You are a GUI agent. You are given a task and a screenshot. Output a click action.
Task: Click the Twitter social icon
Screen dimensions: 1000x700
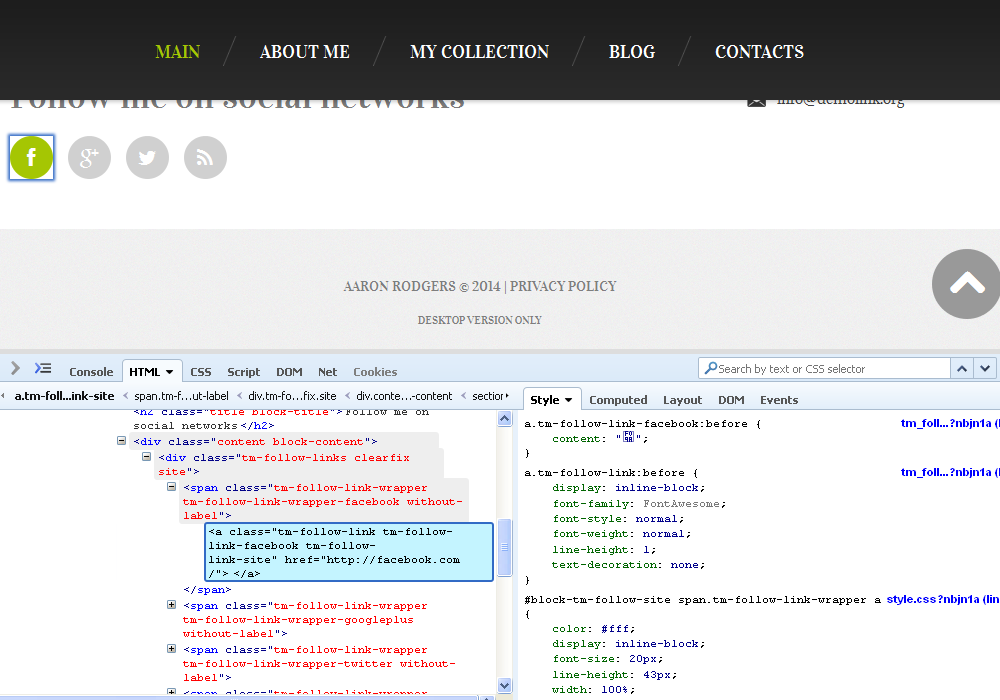coord(147,157)
